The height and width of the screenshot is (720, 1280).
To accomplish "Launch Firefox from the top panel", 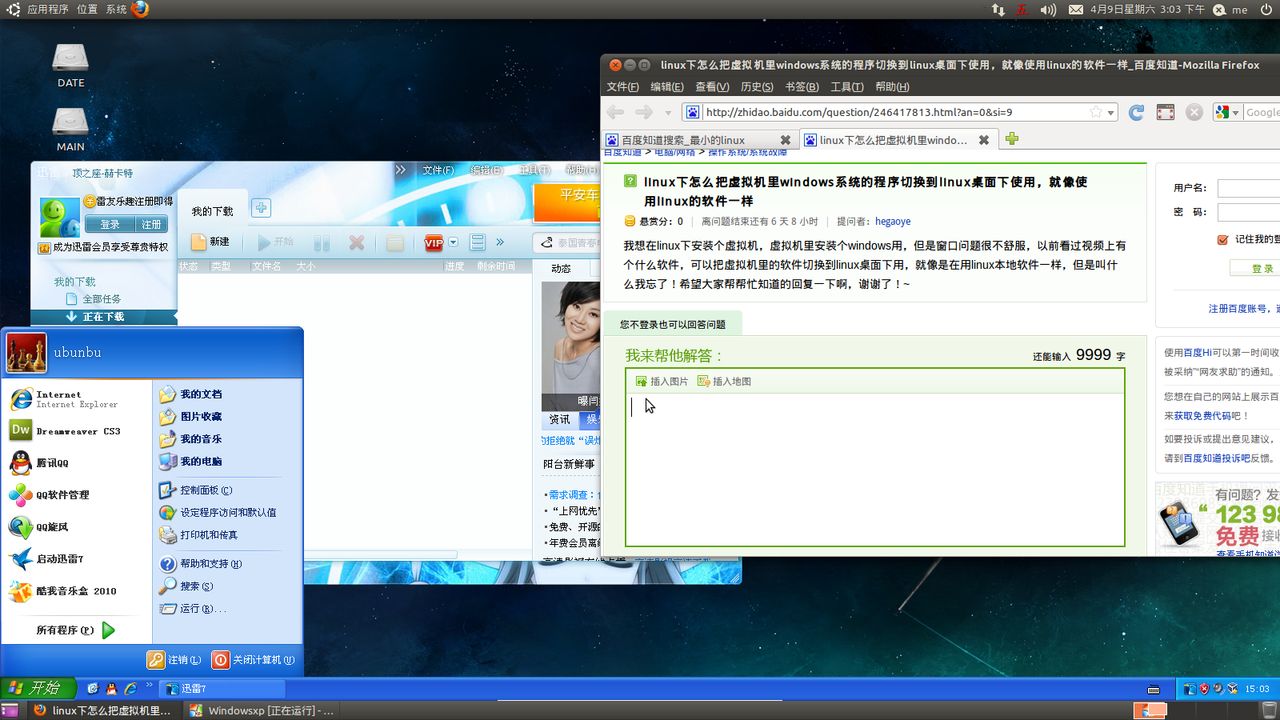I will click(140, 9).
